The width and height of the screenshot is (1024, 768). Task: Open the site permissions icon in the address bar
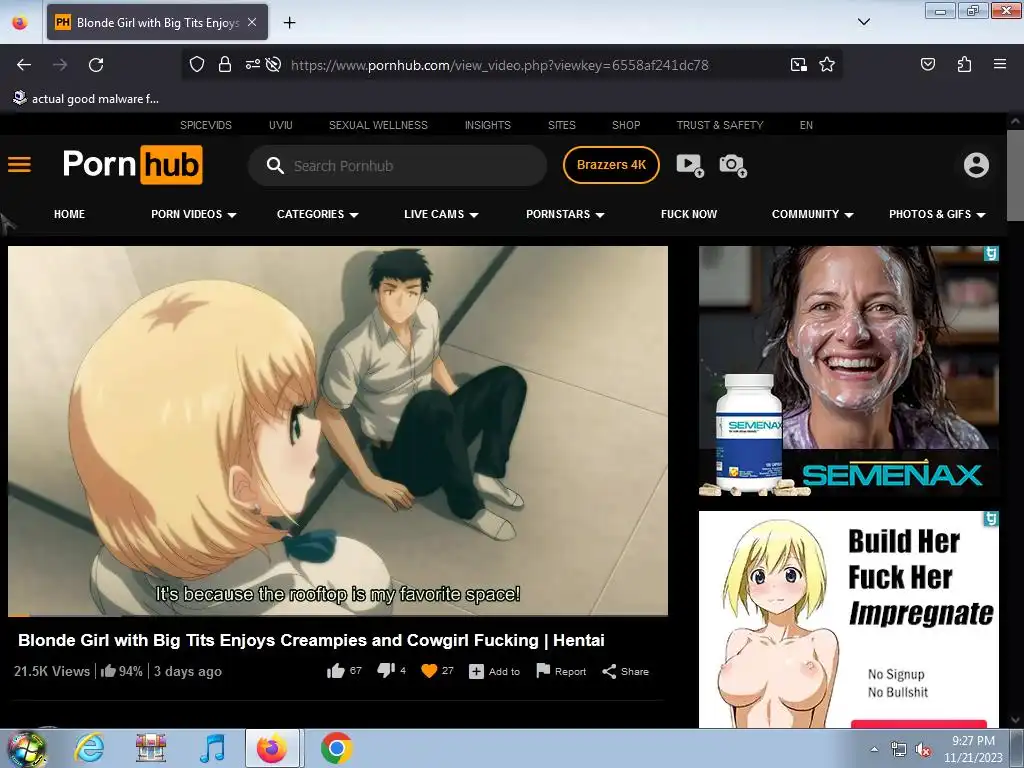[253, 65]
